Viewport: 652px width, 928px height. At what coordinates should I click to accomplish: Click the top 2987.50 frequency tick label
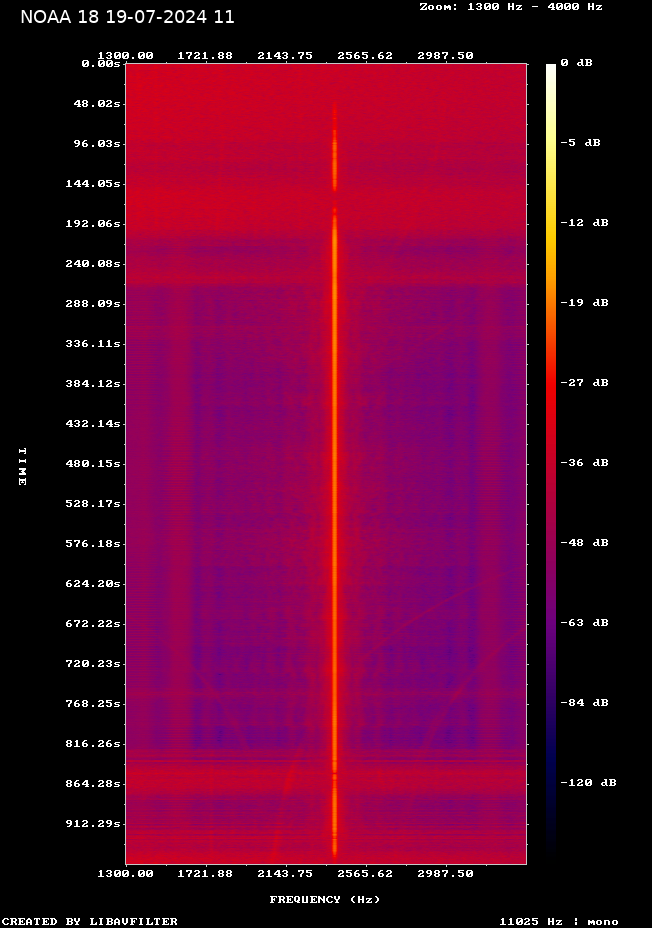coord(445,55)
